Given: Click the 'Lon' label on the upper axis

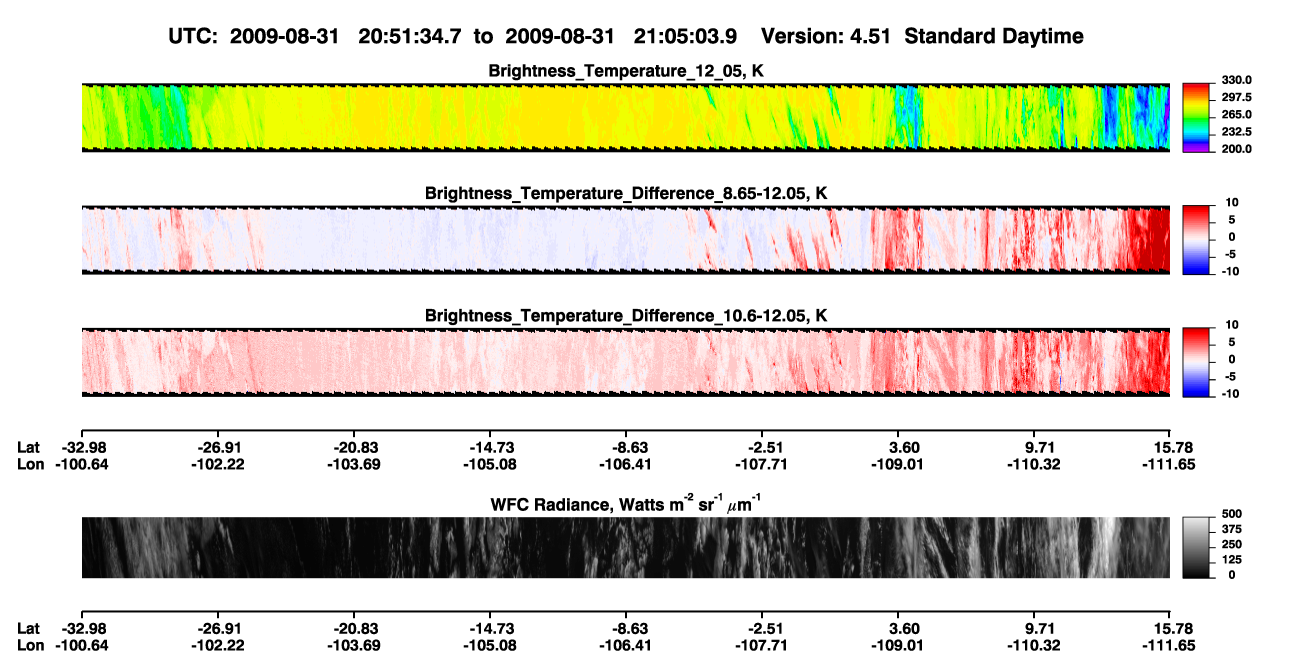Looking at the screenshot, I should 31,464.
